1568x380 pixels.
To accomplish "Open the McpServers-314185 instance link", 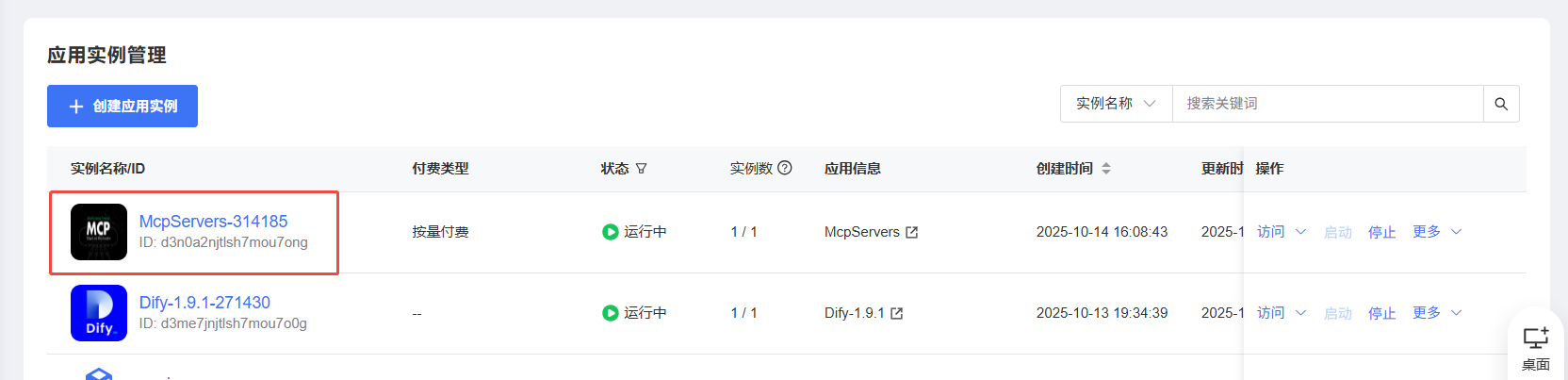I will pos(214,222).
